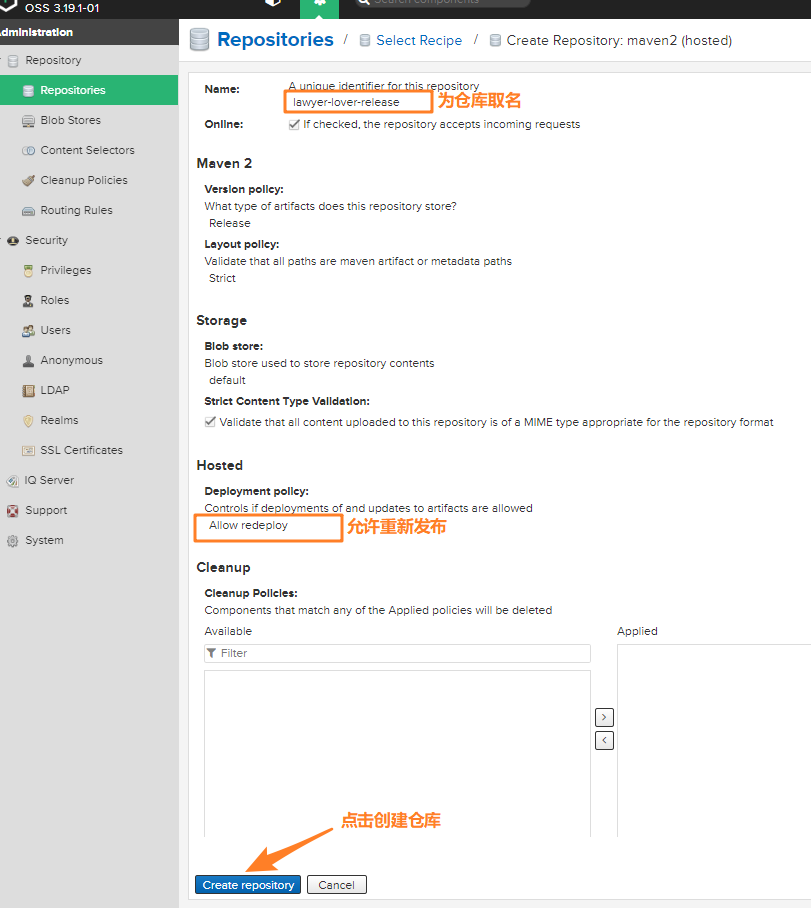Image resolution: width=811 pixels, height=908 pixels.
Task: Click the Content Selectors icon
Action: (x=28, y=151)
